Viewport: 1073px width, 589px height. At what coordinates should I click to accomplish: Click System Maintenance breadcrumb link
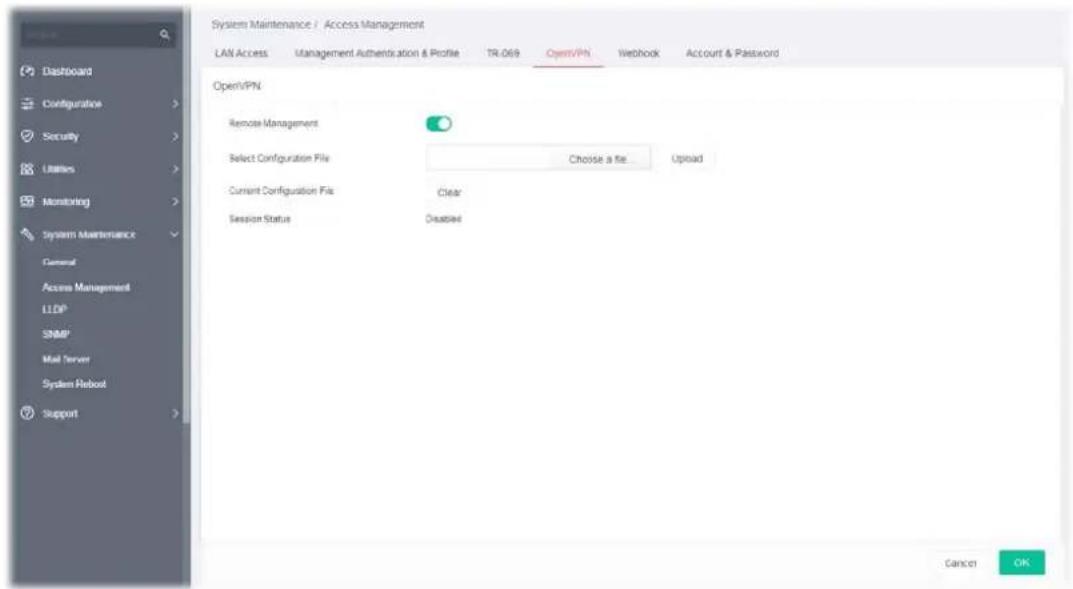pos(261,24)
